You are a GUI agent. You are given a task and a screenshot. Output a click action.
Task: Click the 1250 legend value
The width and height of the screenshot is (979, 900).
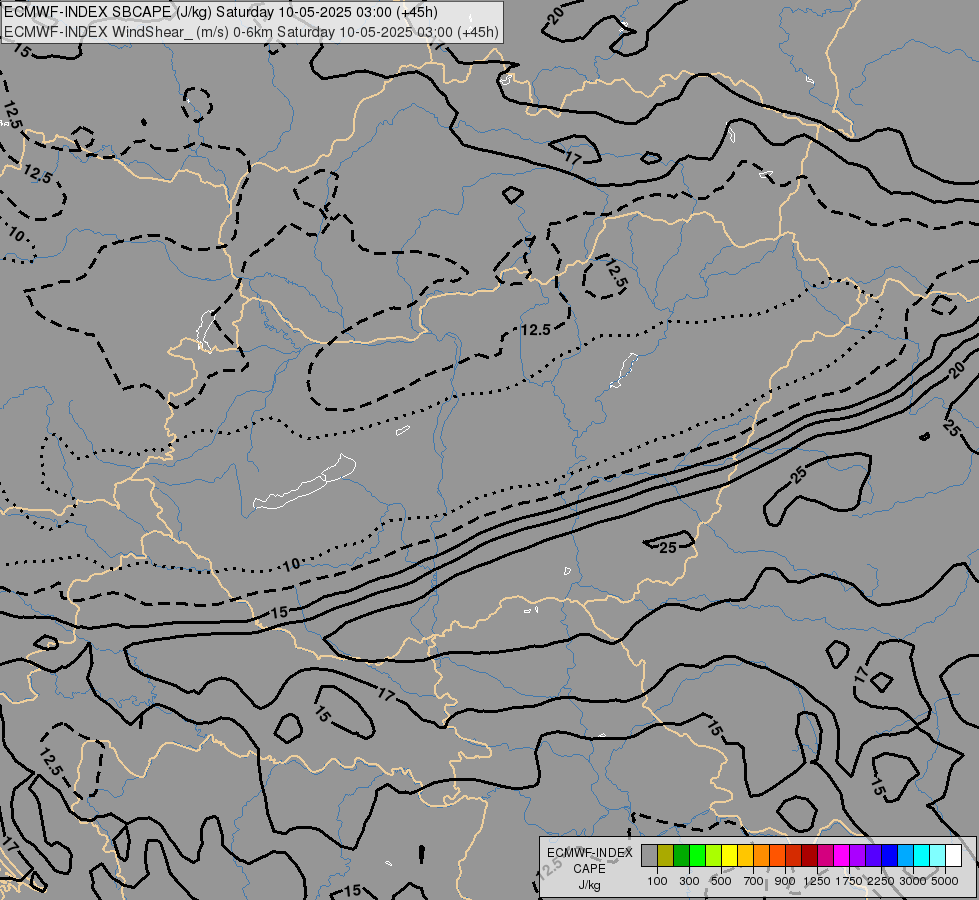tap(817, 881)
